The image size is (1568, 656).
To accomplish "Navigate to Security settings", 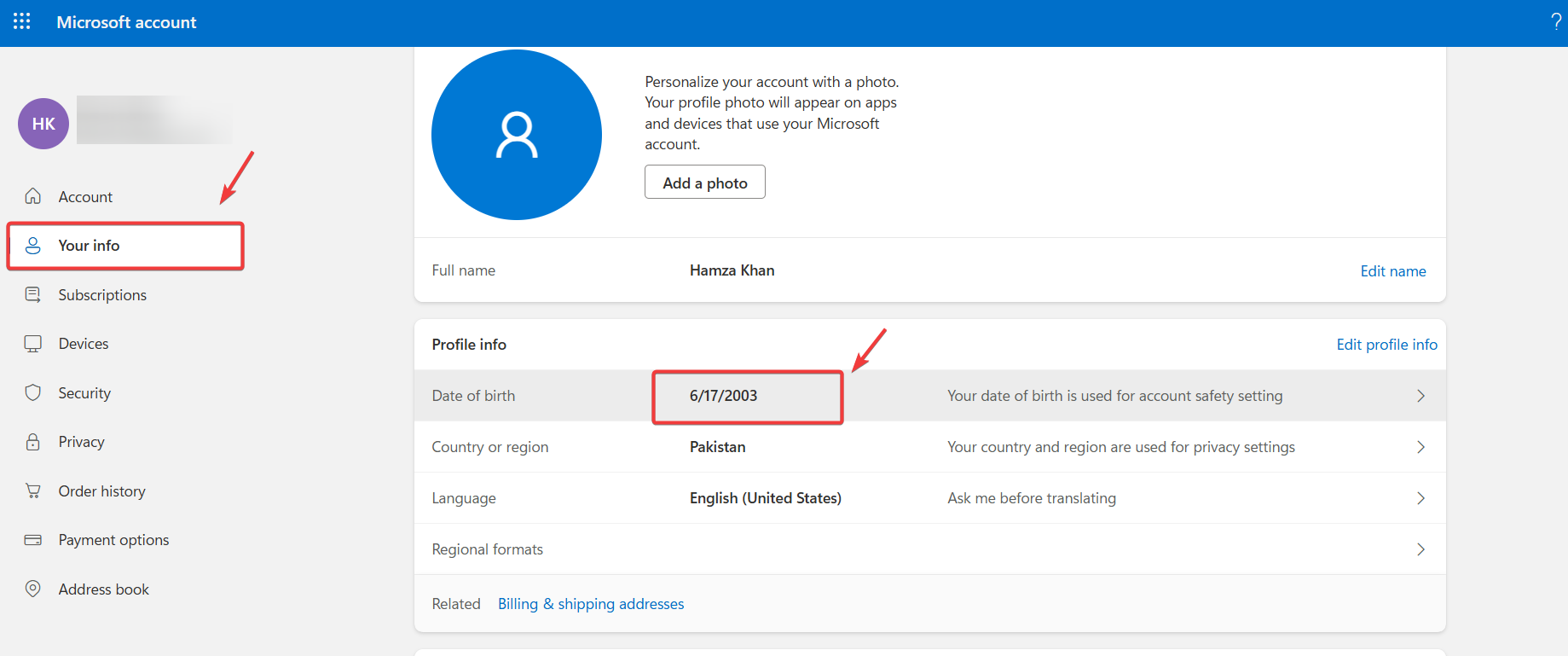I will 84,393.
